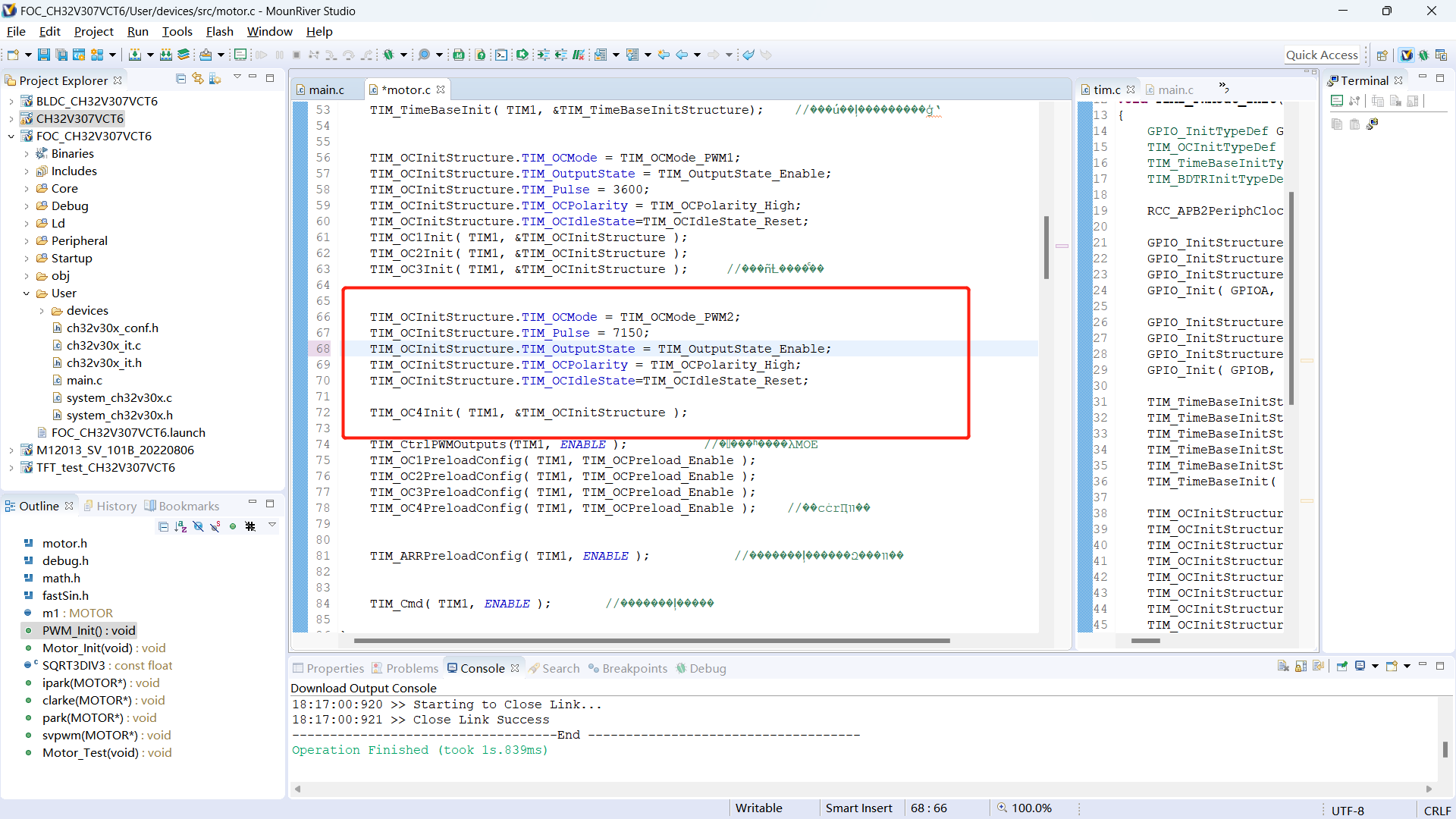Close the motor.c editor tab
The height and width of the screenshot is (819, 1456).
(441, 89)
